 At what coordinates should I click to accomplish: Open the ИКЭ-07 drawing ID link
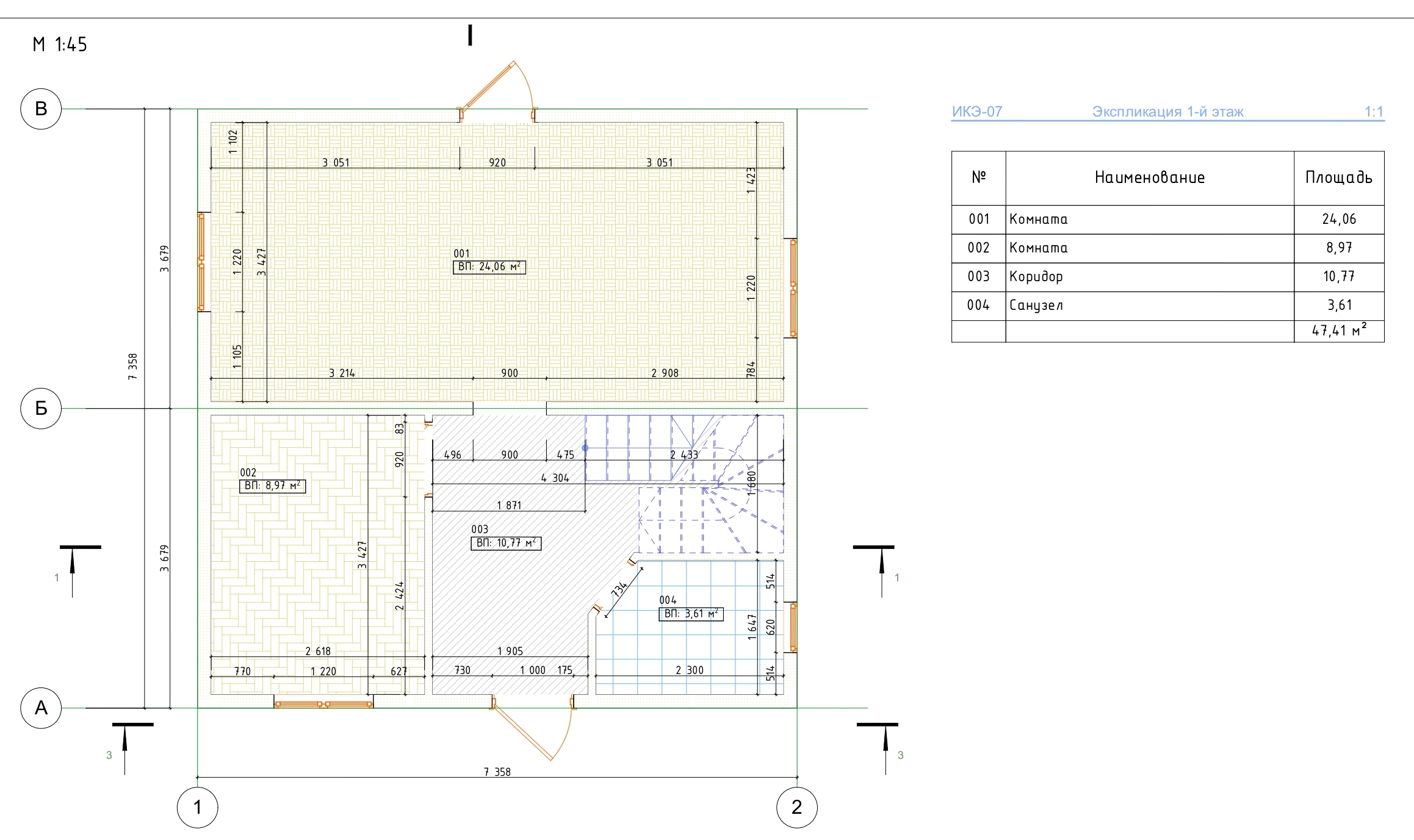(977, 112)
